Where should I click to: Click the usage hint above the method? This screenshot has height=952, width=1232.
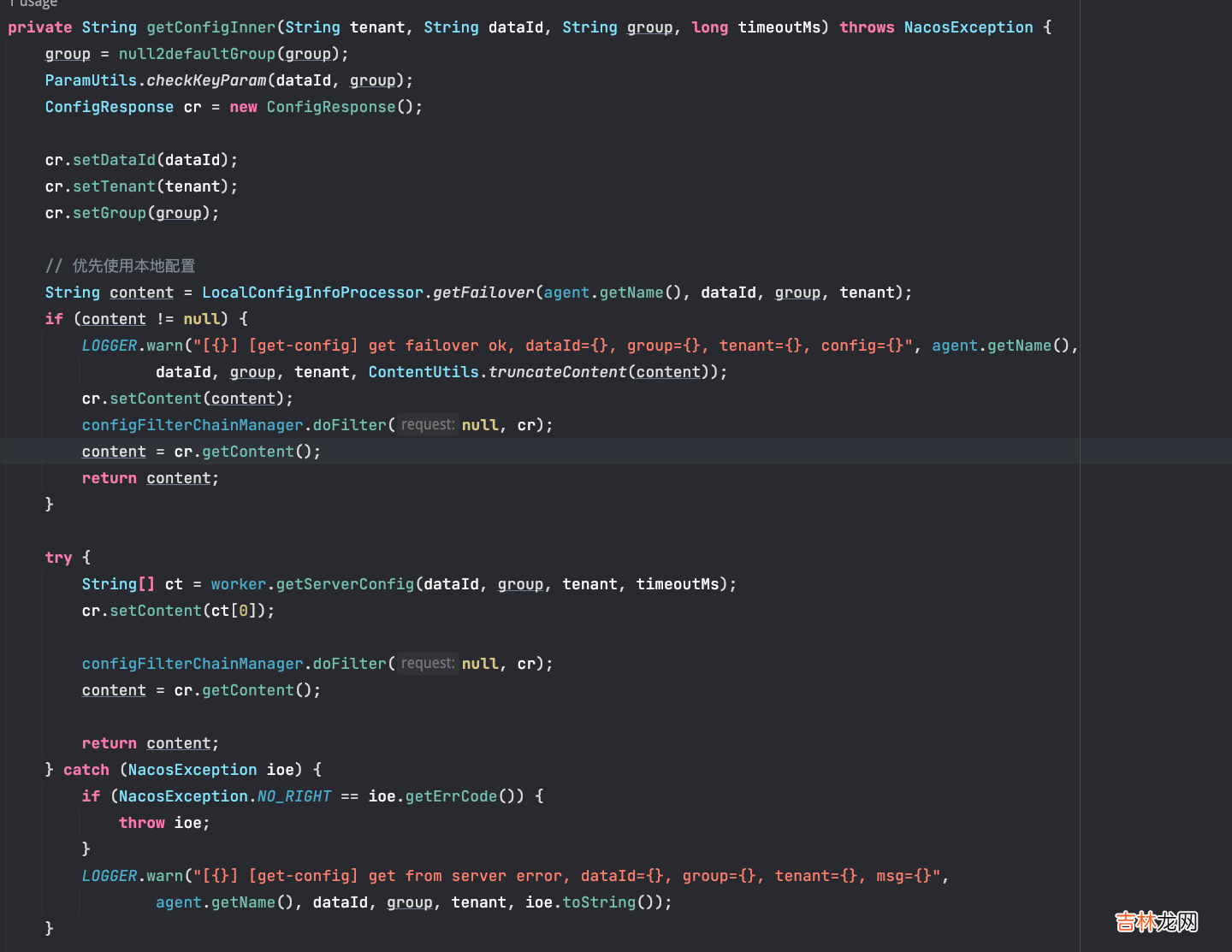click(34, 3)
